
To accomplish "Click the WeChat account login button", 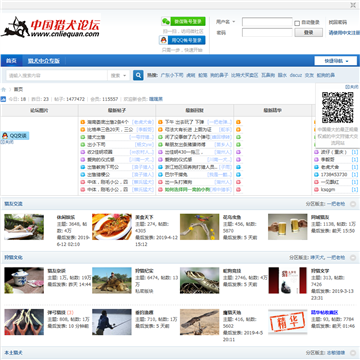I will [183, 21].
